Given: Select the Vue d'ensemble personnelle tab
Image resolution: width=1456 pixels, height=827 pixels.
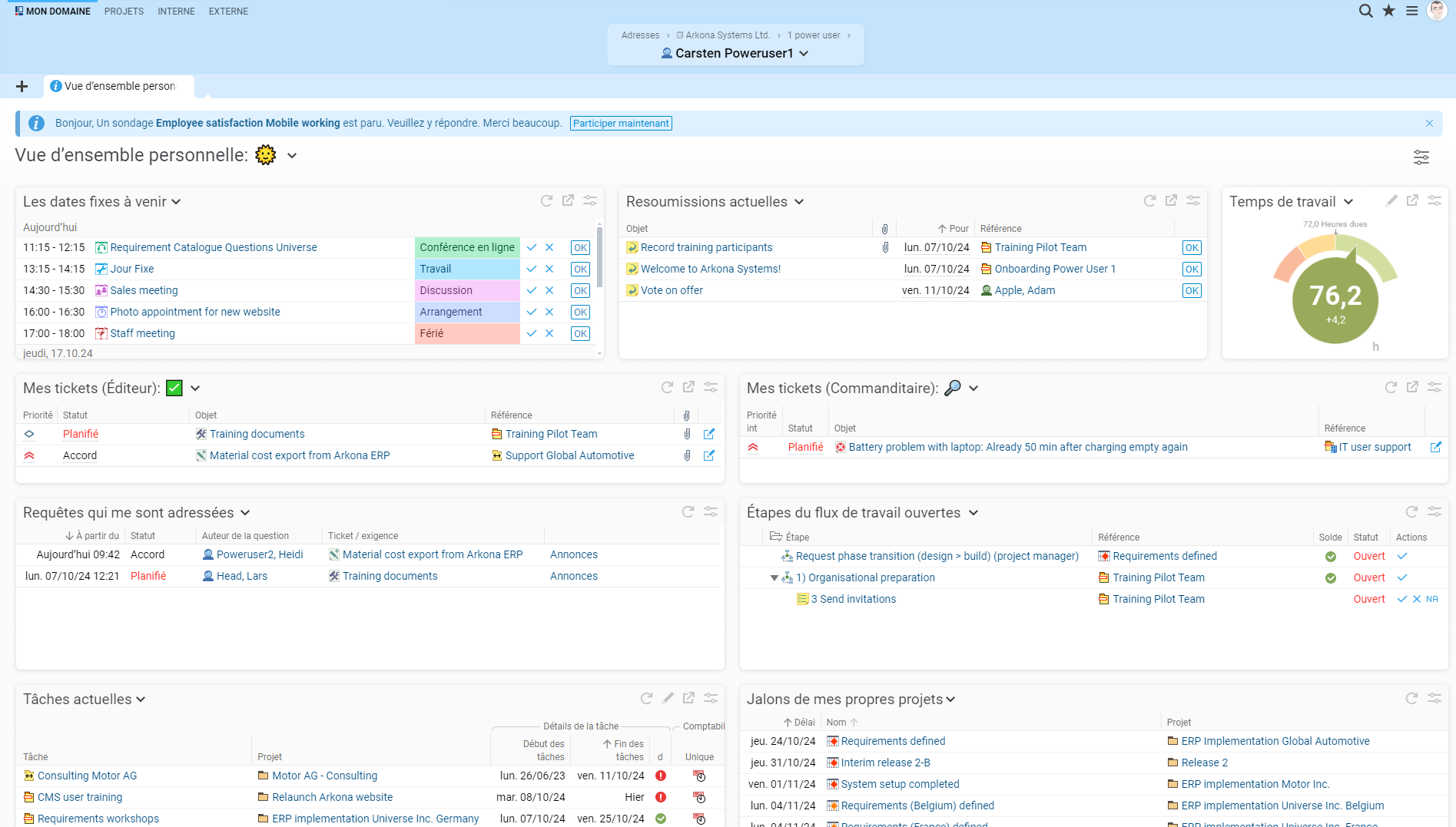Looking at the screenshot, I should (119, 86).
